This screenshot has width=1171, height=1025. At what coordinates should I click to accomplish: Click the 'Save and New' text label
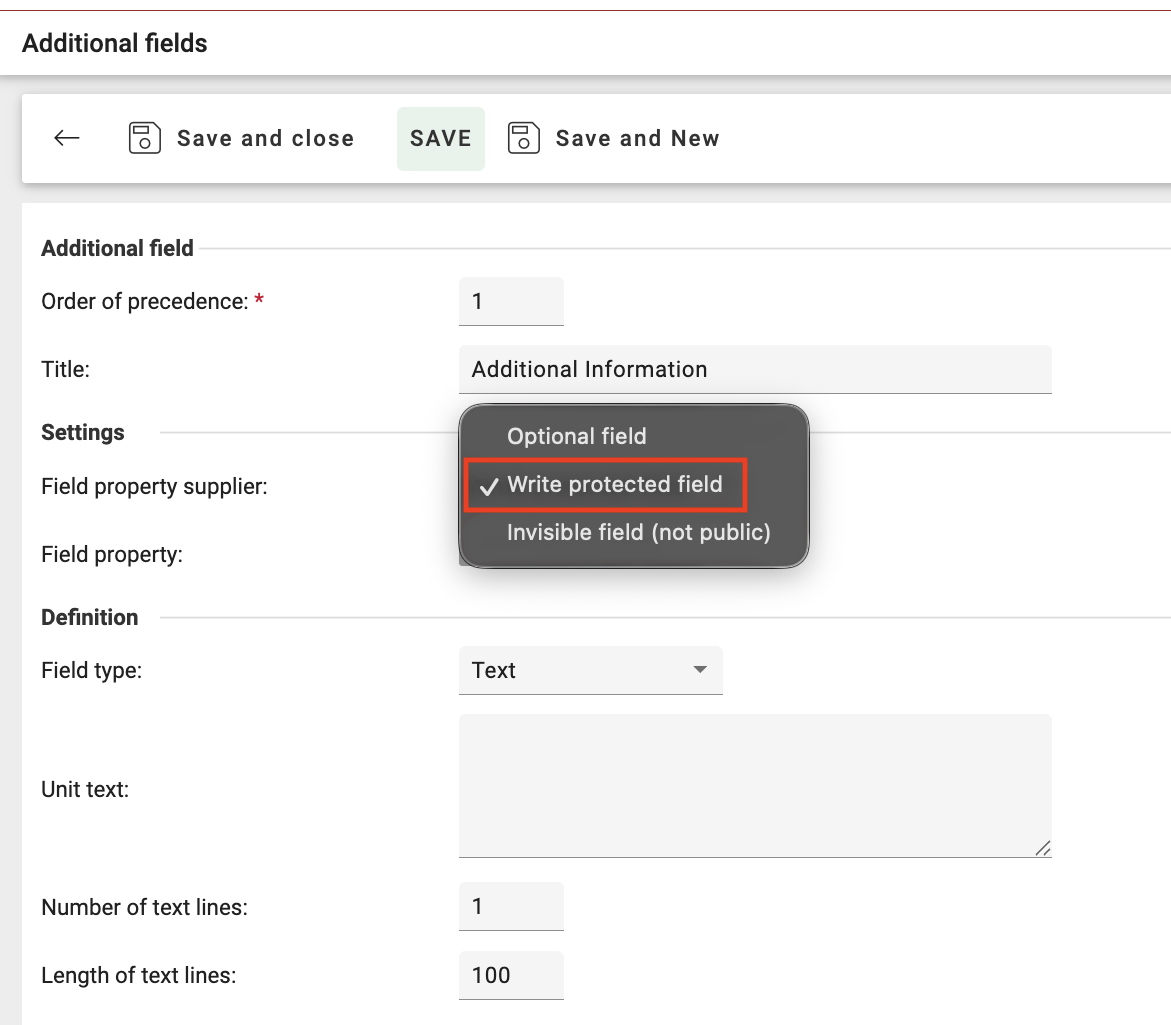pyautogui.click(x=637, y=138)
